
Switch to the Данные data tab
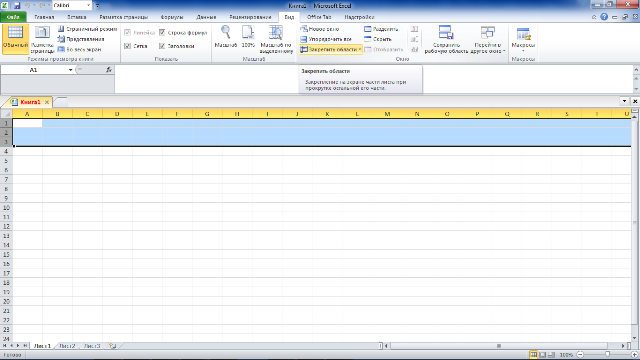(x=206, y=17)
